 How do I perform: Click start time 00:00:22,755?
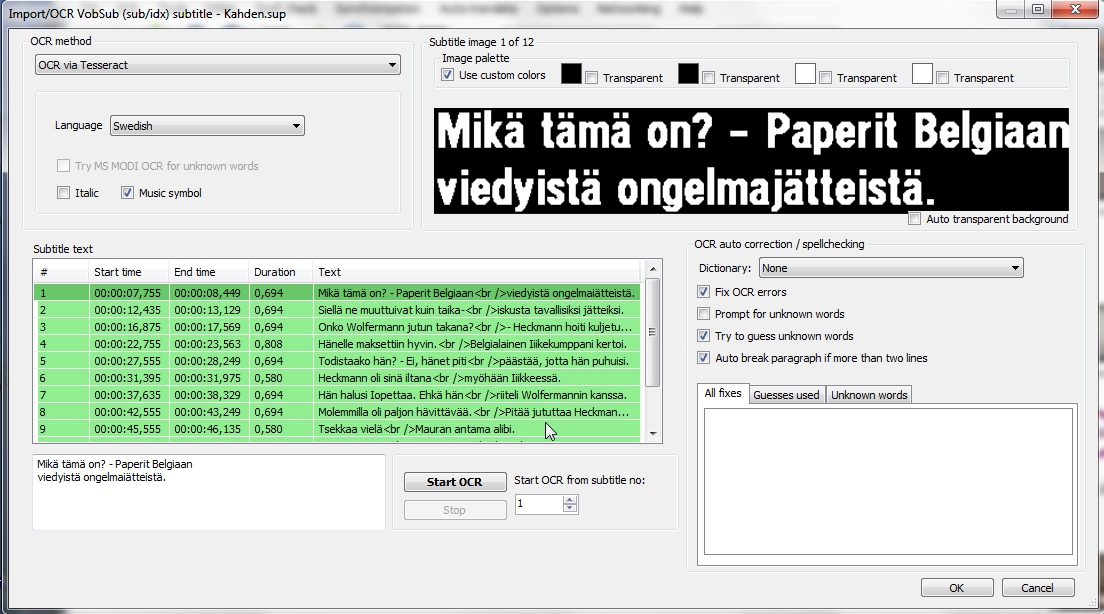127,344
